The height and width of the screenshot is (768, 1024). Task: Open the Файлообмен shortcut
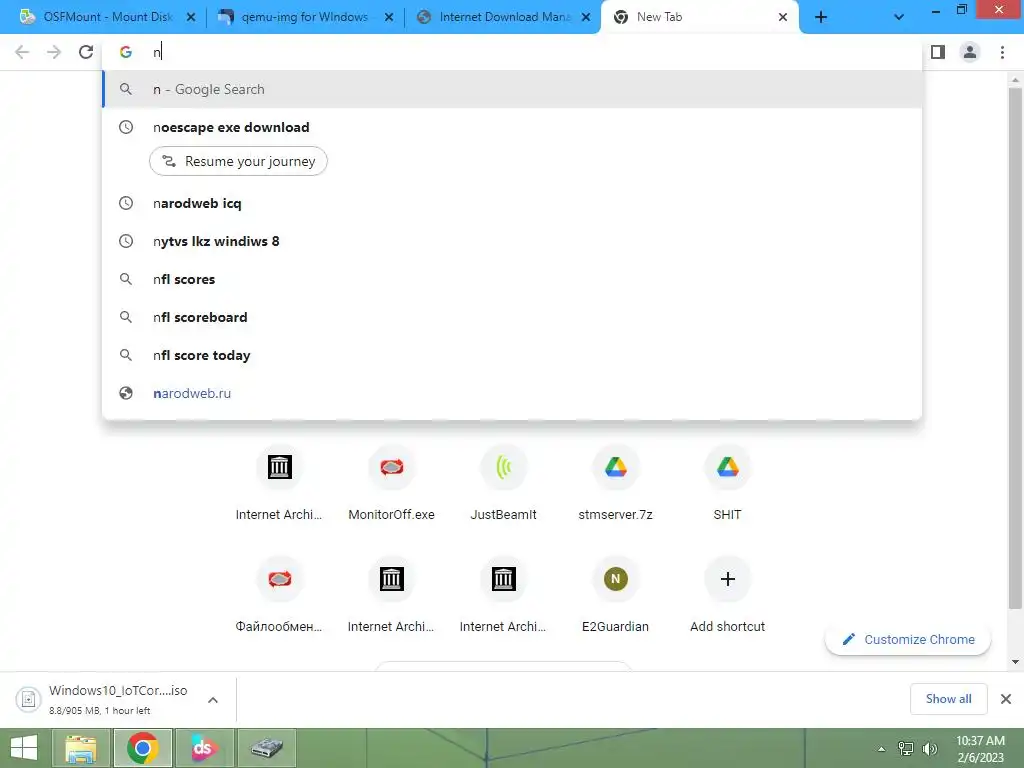[x=279, y=595]
